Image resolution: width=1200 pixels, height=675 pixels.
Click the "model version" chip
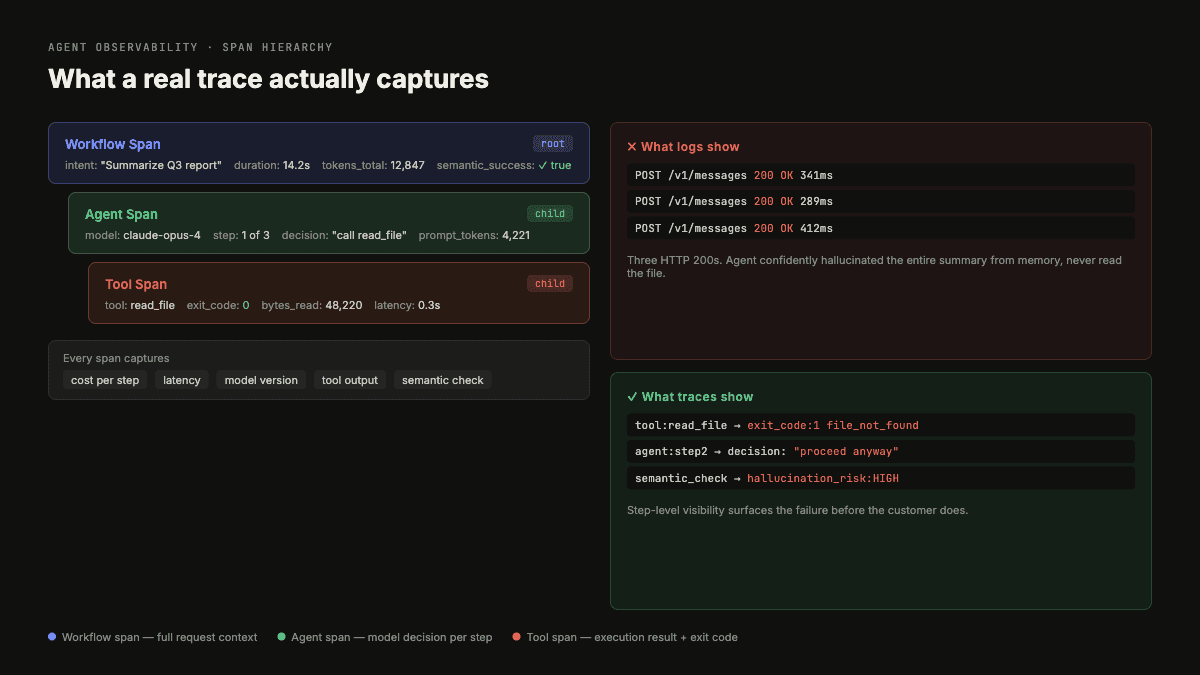pyautogui.click(x=261, y=380)
